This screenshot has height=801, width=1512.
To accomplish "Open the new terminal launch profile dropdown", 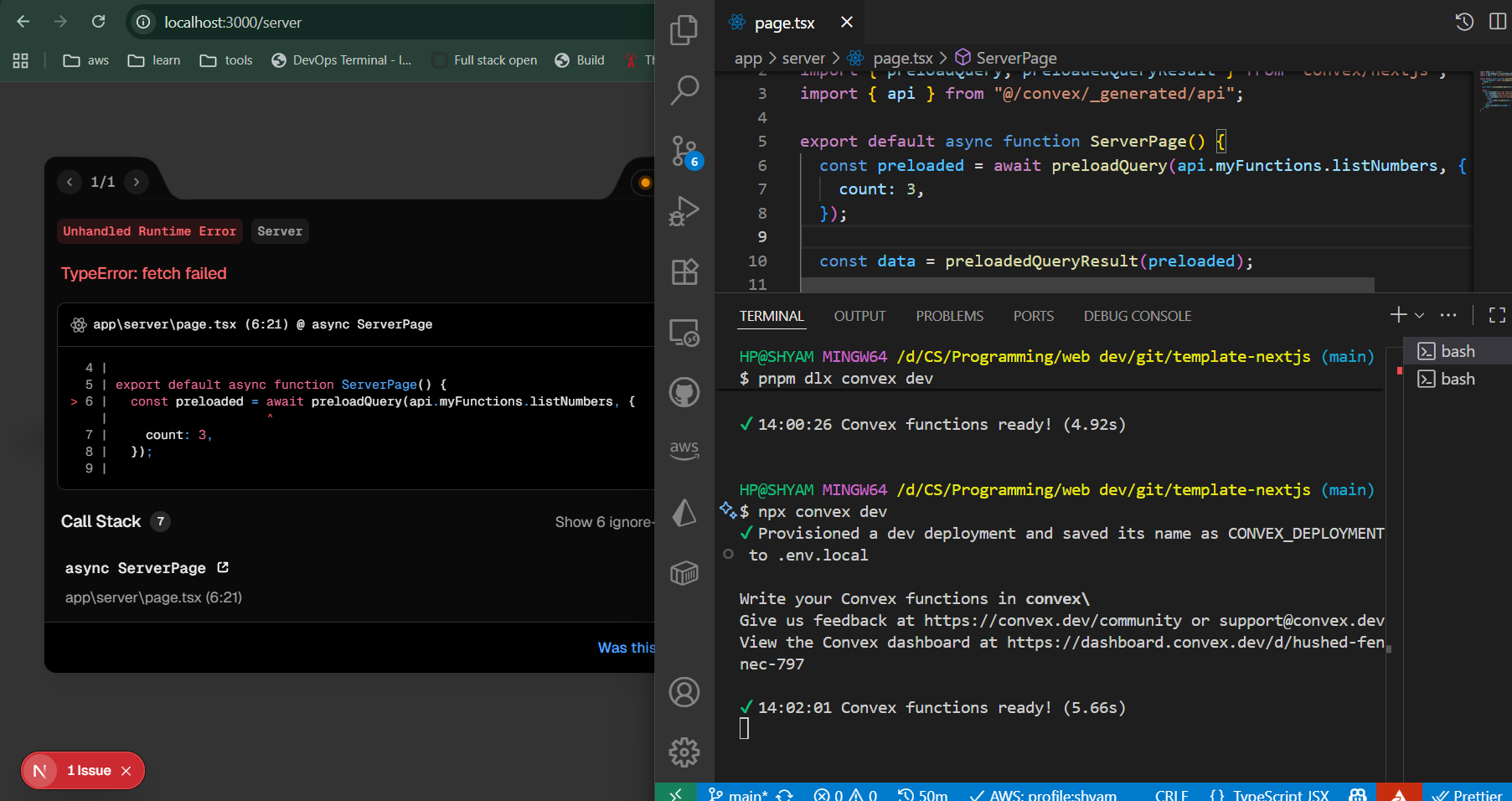I will tap(1420, 316).
